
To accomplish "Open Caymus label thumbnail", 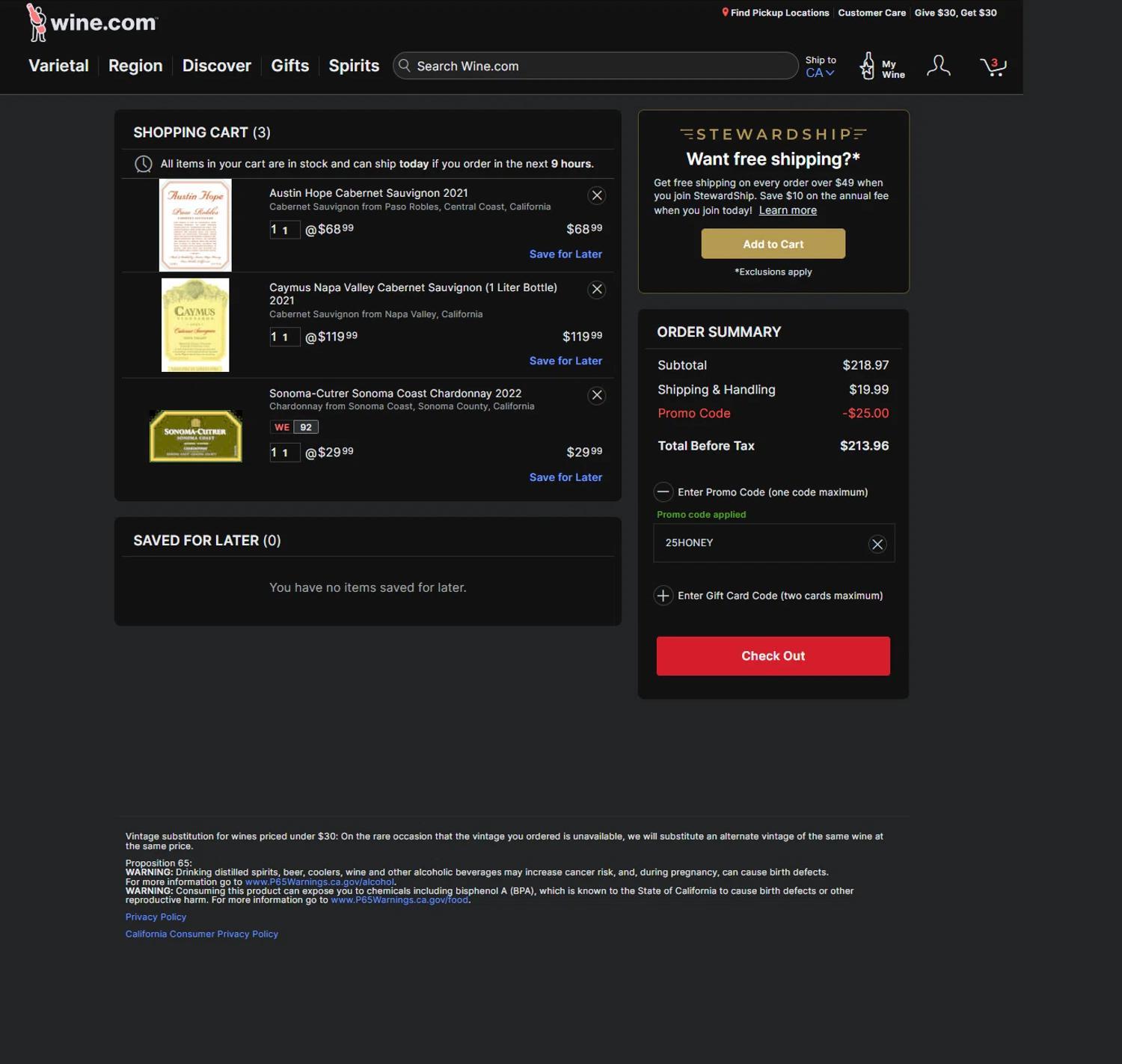I will point(195,325).
